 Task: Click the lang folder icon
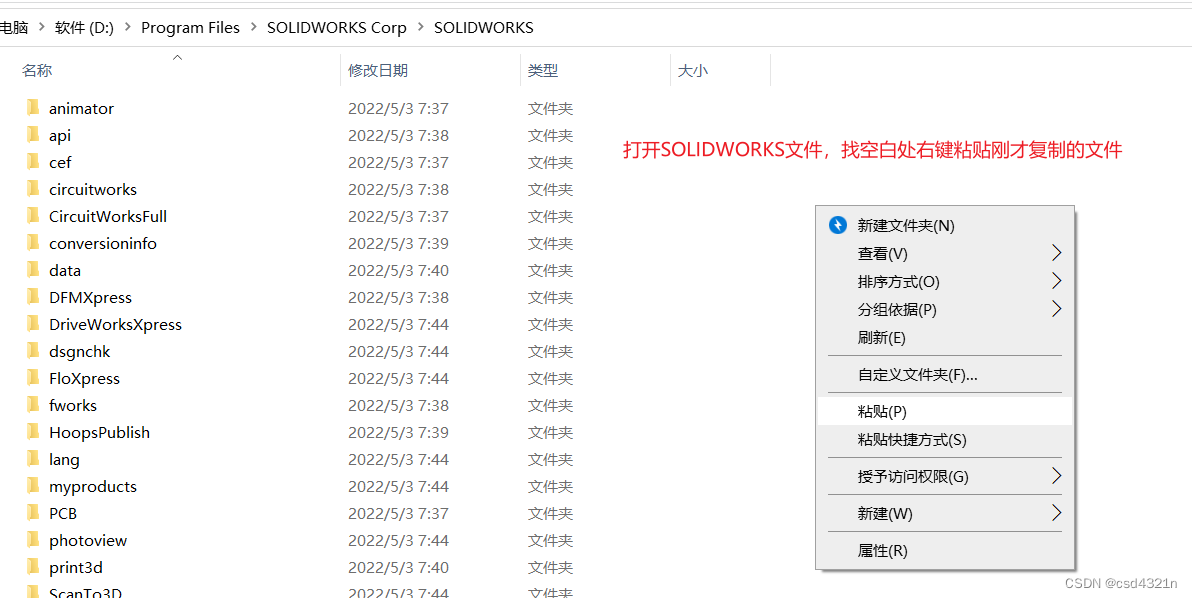coord(33,459)
